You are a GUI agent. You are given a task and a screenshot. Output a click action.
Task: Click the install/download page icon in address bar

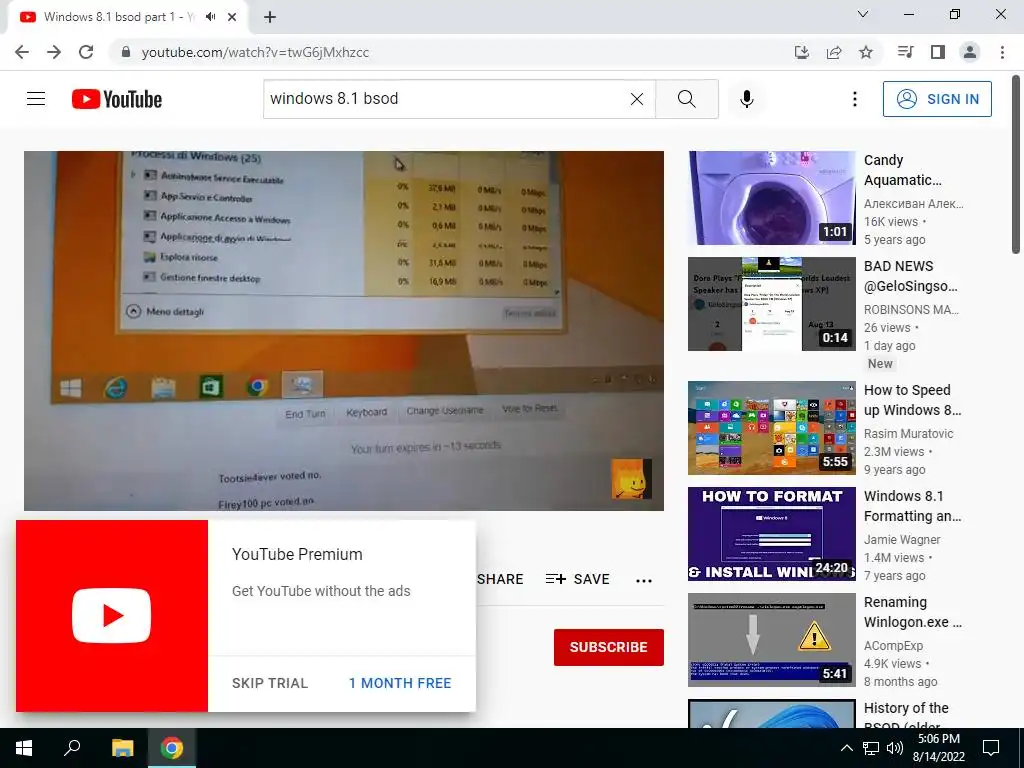coord(801,52)
